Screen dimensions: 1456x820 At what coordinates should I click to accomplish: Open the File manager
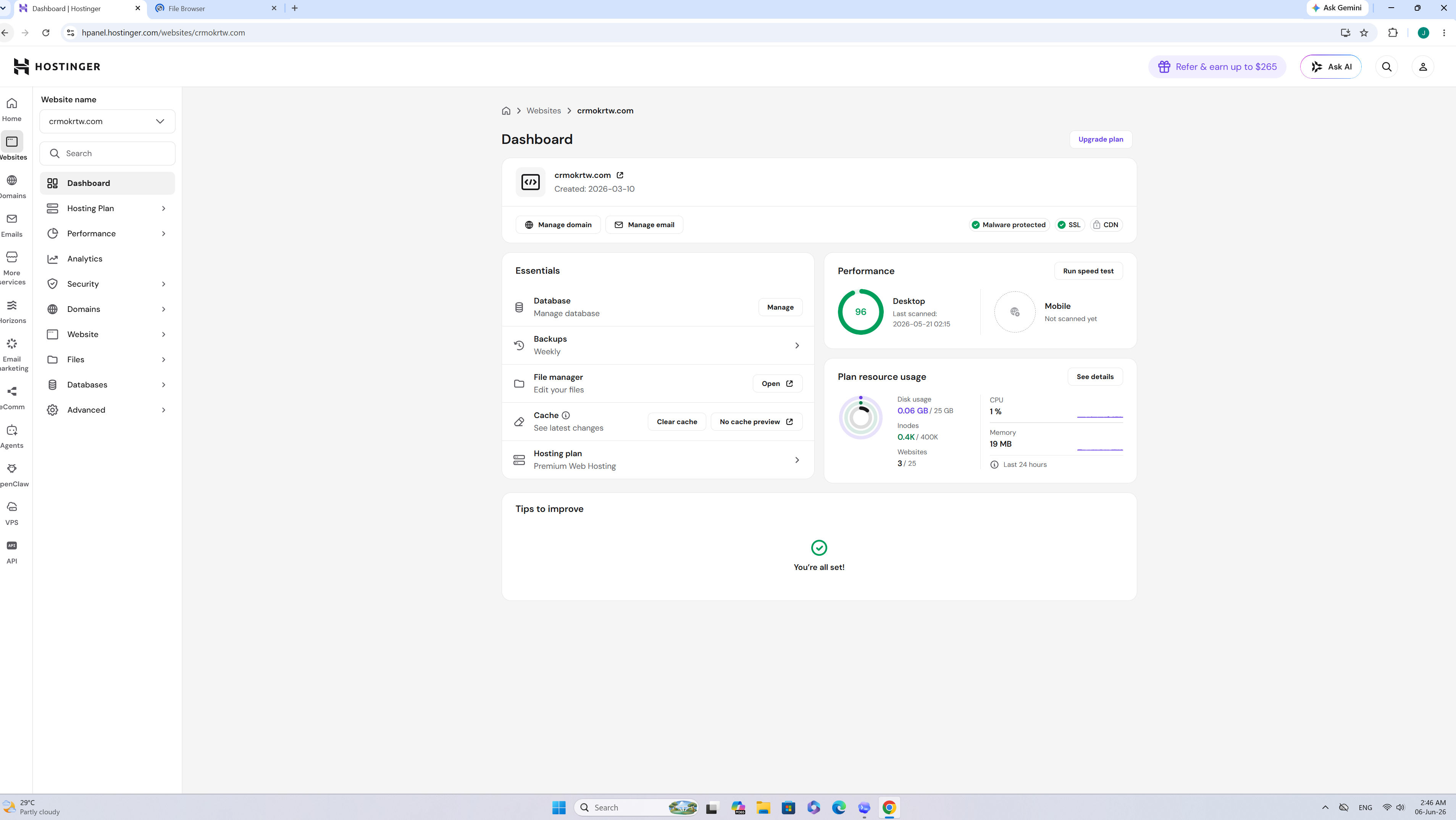pos(777,384)
